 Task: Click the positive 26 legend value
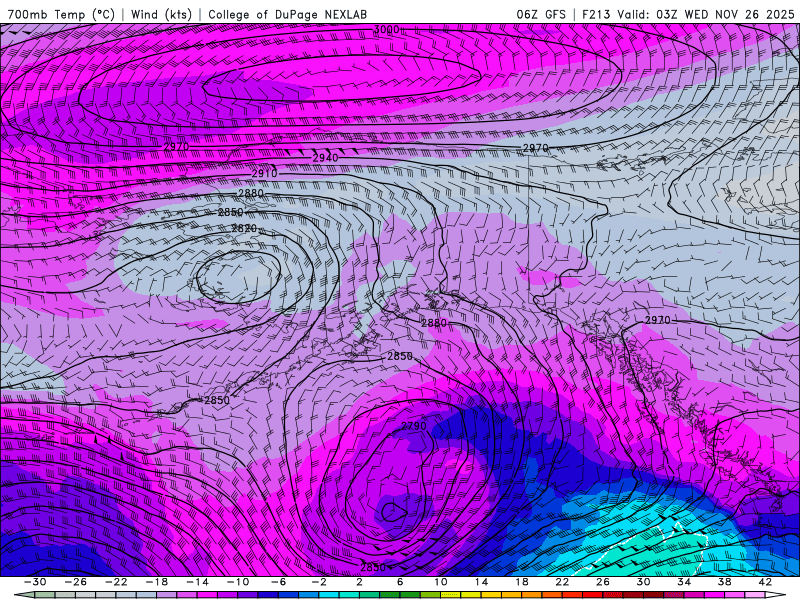tap(603, 582)
